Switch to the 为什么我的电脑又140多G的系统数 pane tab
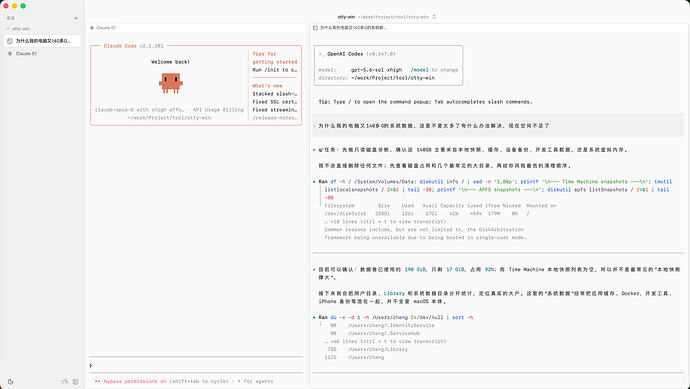This screenshot has height=389, width=690. pyautogui.click(x=349, y=28)
